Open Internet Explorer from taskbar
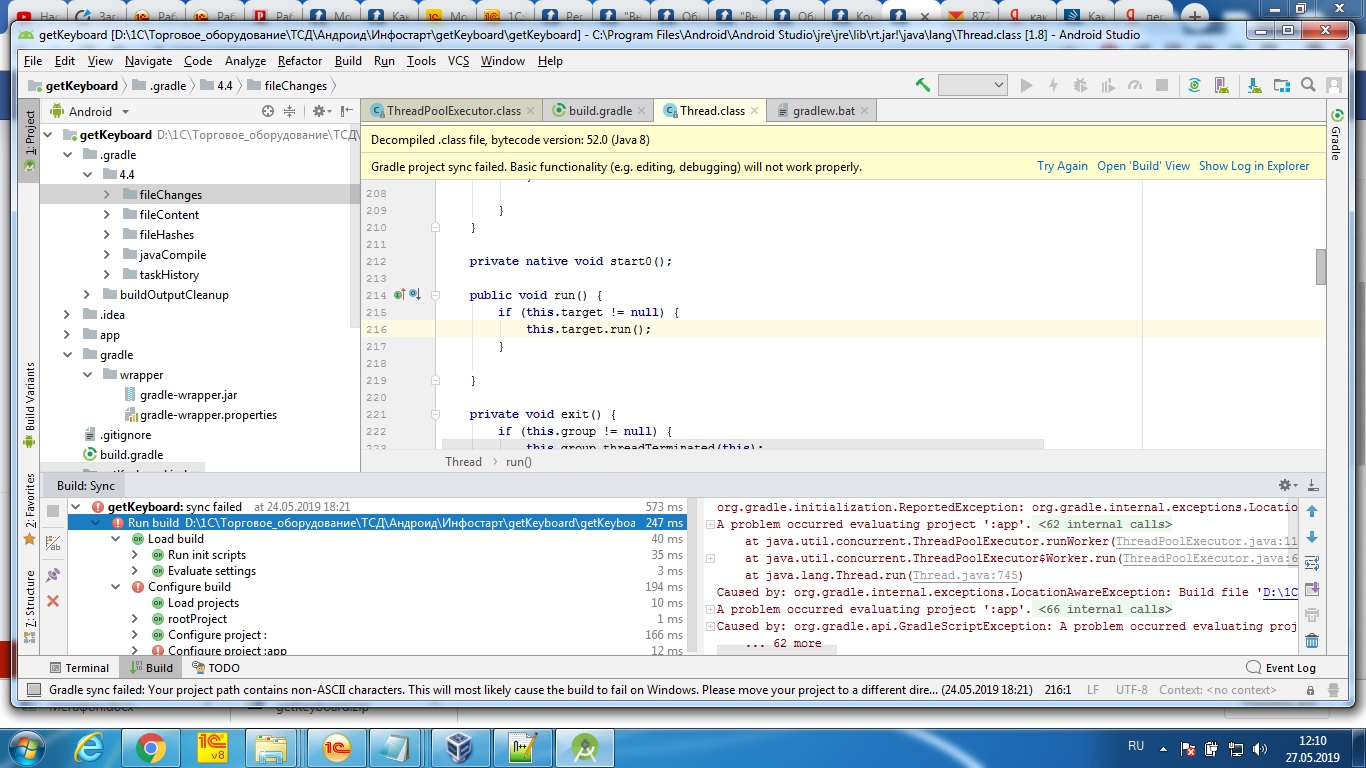This screenshot has height=768, width=1366. pos(91,747)
